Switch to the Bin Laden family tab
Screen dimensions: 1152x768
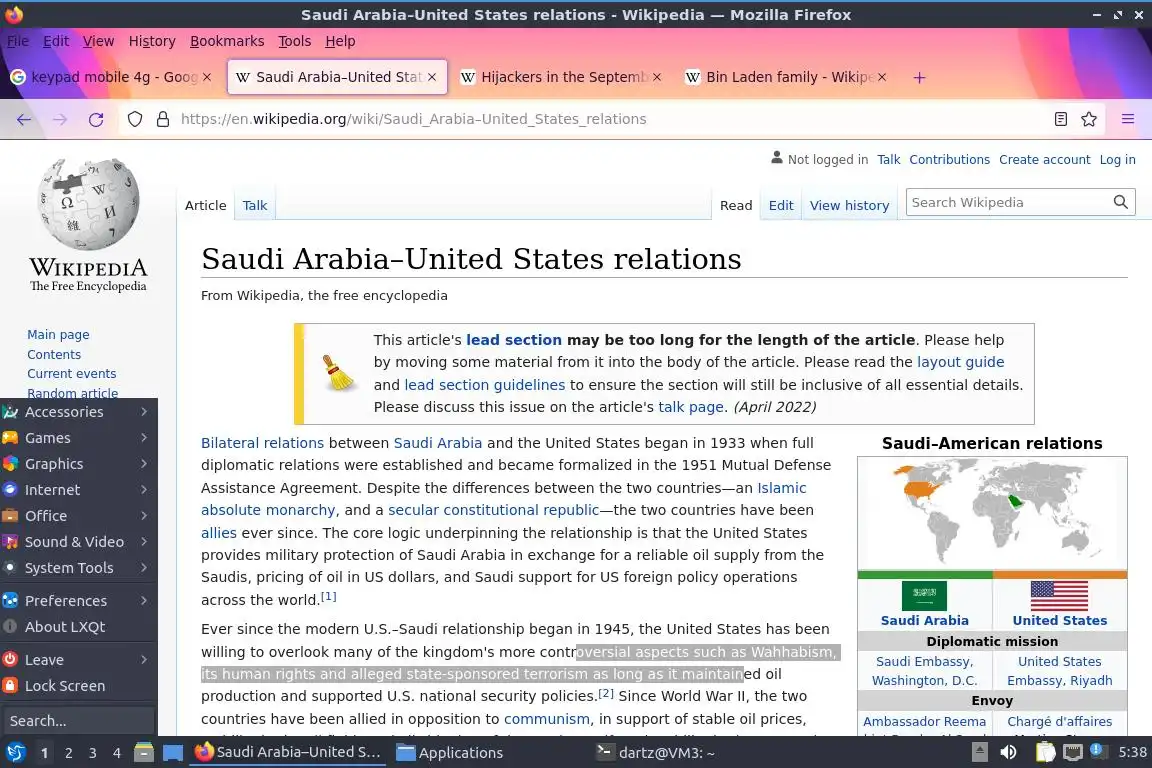pos(785,77)
